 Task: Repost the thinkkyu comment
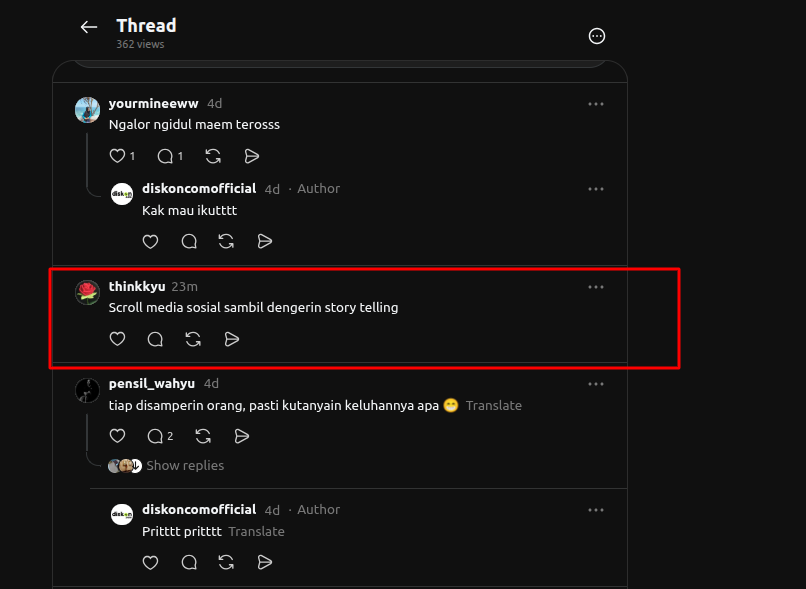pyautogui.click(x=193, y=339)
